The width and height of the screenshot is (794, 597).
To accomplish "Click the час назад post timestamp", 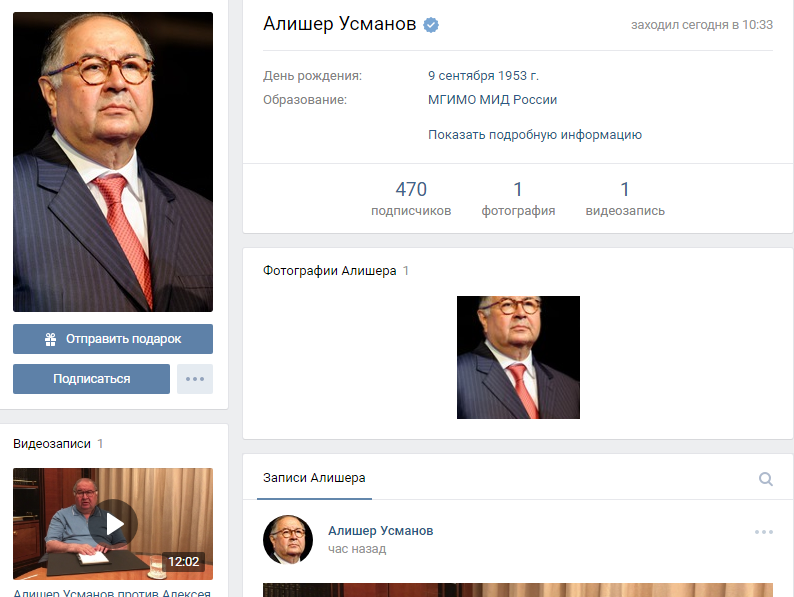I will tap(357, 549).
